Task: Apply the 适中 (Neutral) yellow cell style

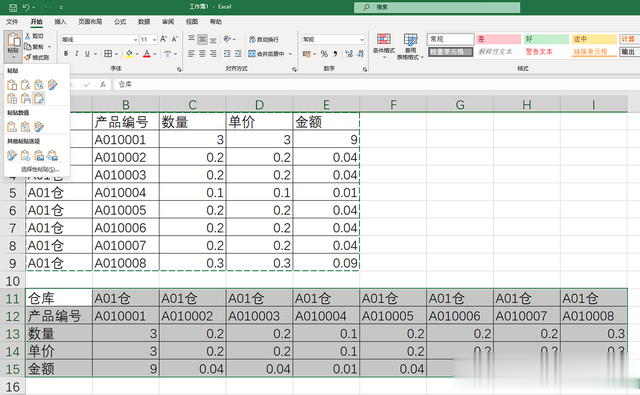Action: [x=594, y=39]
